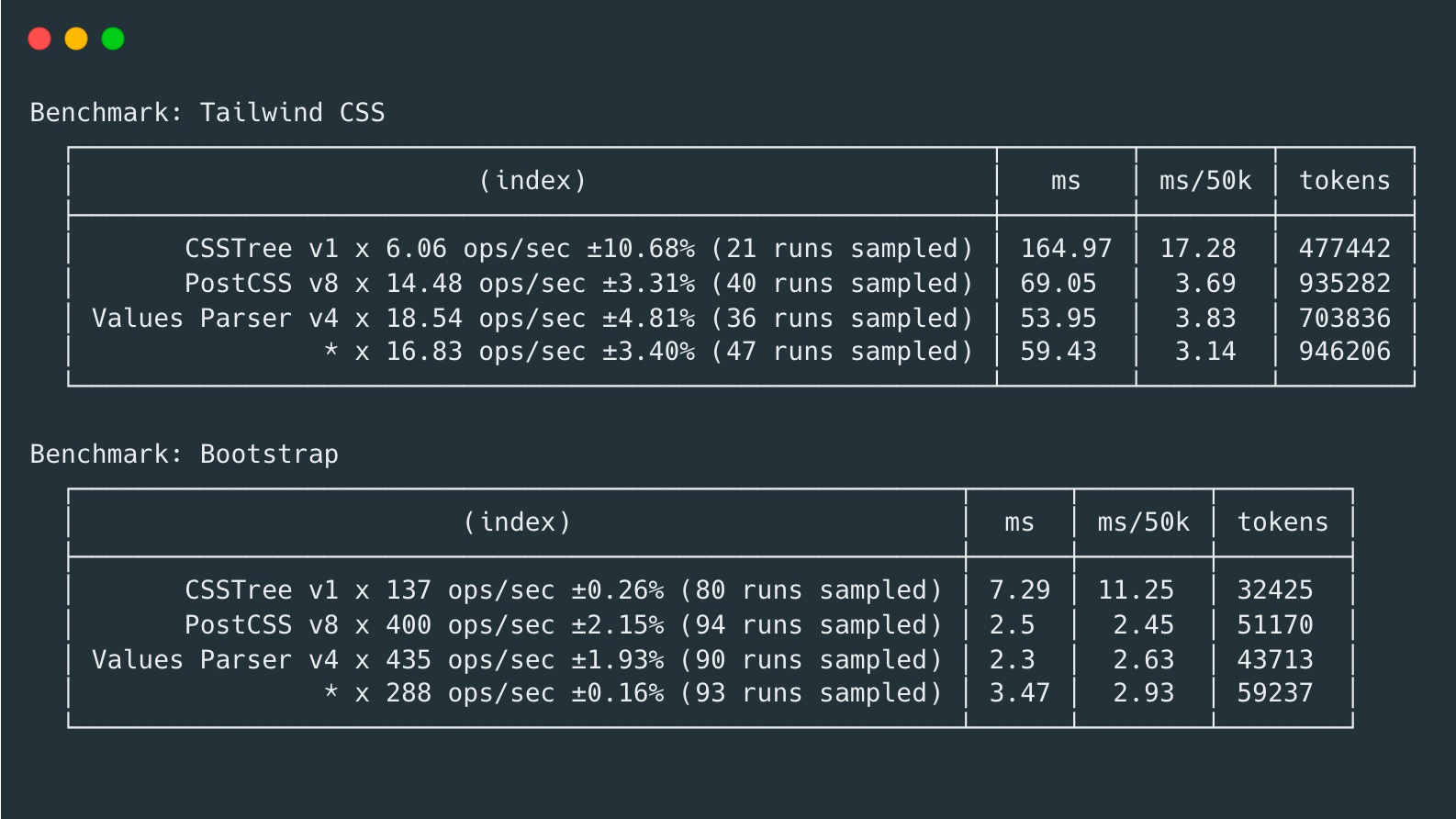Click the ms value "2.3"
1456x819 pixels.
pos(1012,660)
